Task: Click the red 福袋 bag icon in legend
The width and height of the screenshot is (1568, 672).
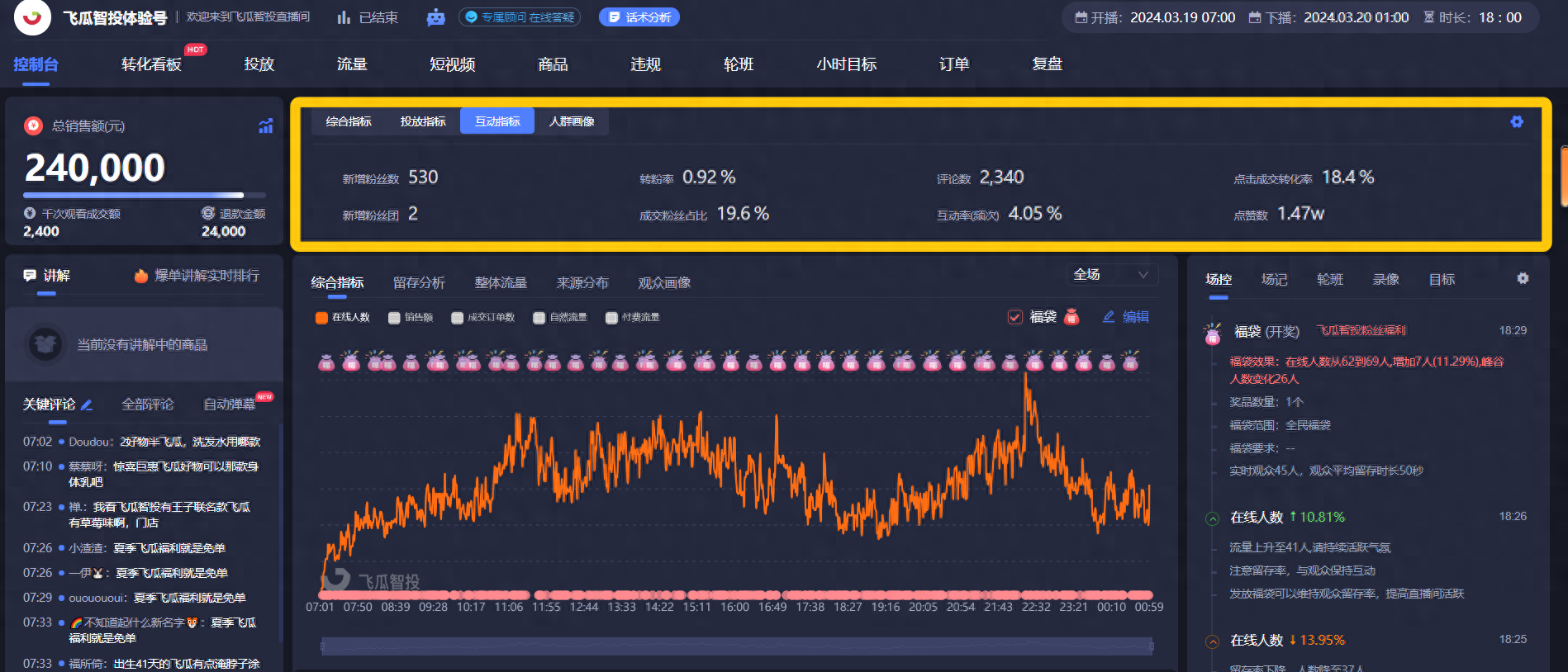Action: tap(1071, 316)
